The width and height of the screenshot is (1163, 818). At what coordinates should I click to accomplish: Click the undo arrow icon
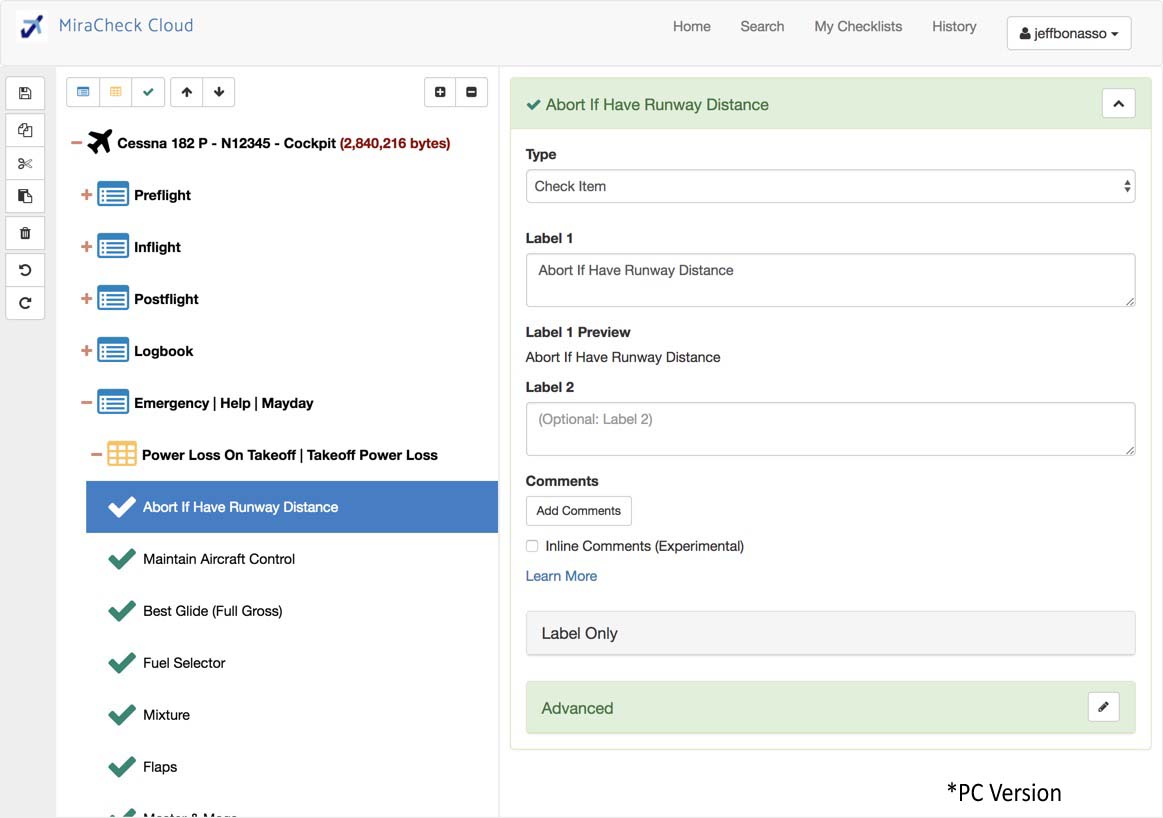(24, 270)
